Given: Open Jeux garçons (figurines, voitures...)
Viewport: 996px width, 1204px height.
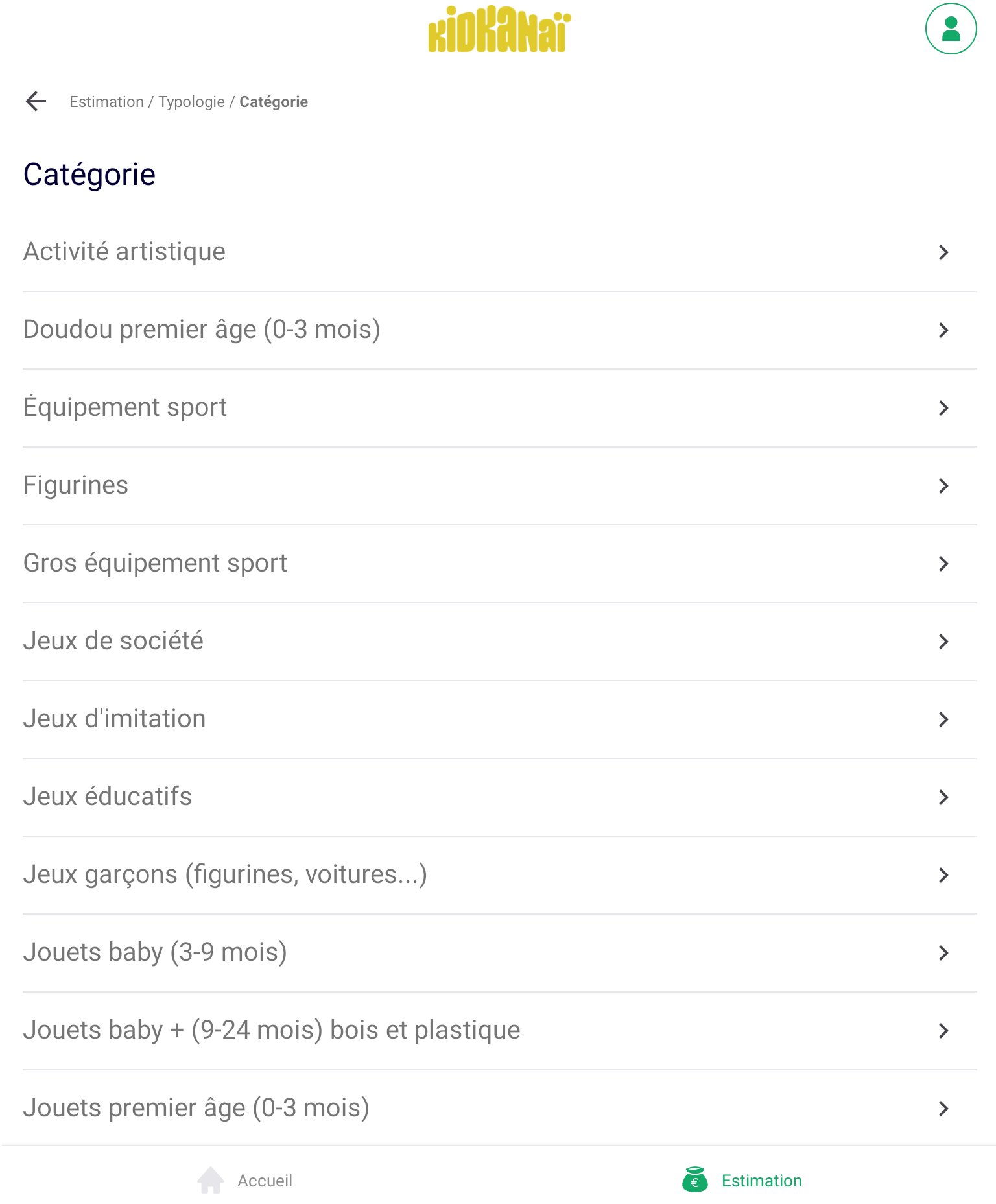Looking at the screenshot, I should (225, 874).
